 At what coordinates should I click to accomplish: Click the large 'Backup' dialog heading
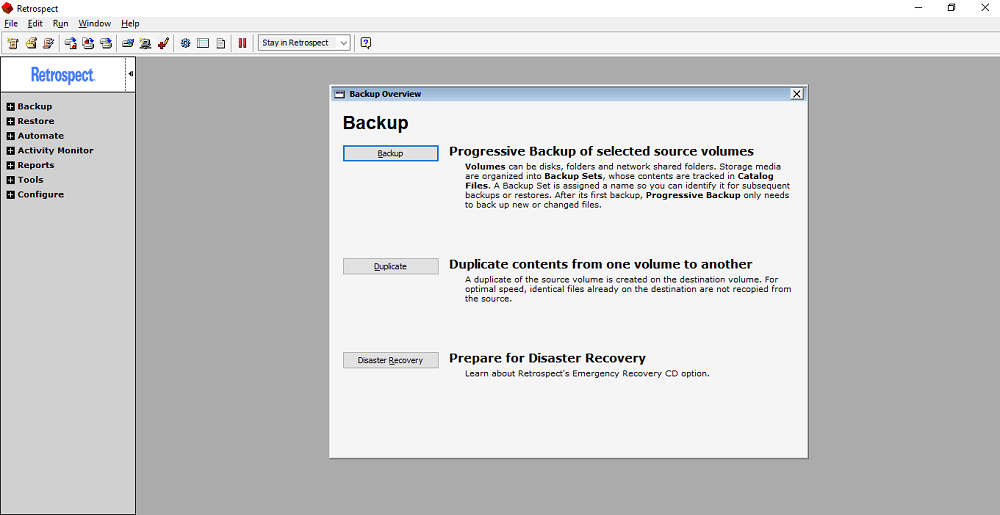click(x=376, y=123)
